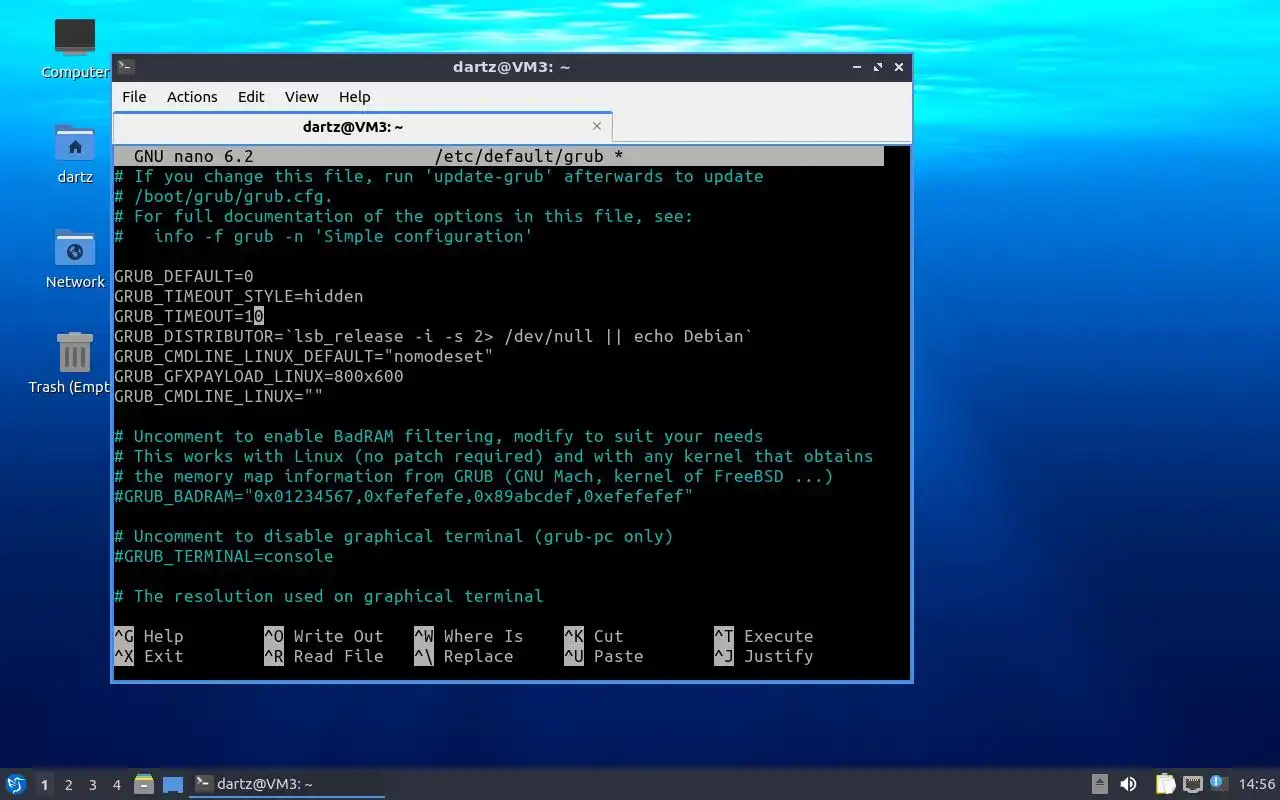
Task: Close the terminal window
Action: tap(899, 67)
